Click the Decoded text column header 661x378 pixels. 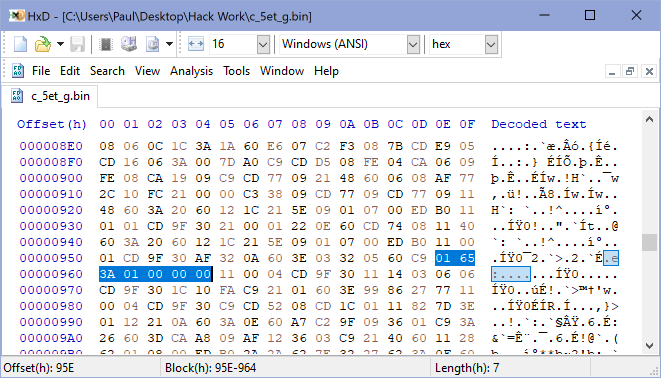point(538,124)
